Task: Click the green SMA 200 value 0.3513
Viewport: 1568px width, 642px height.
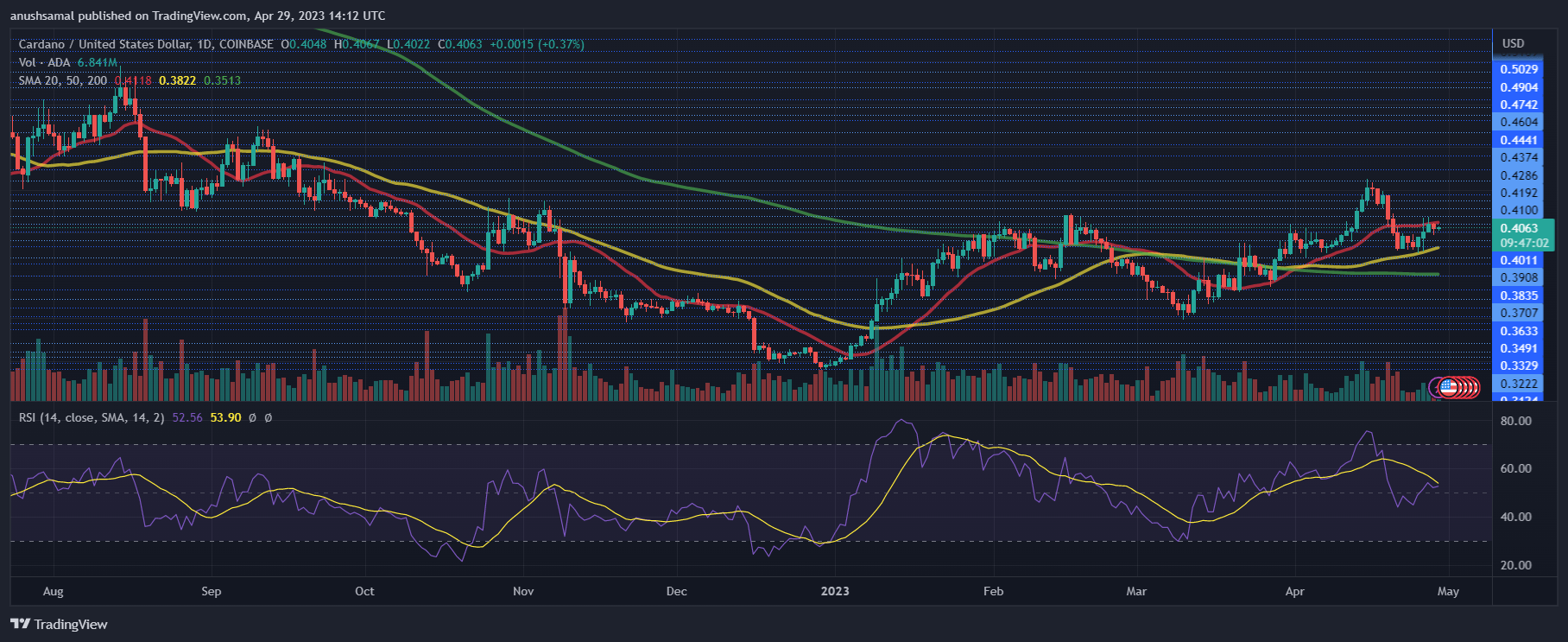Action: click(x=223, y=80)
